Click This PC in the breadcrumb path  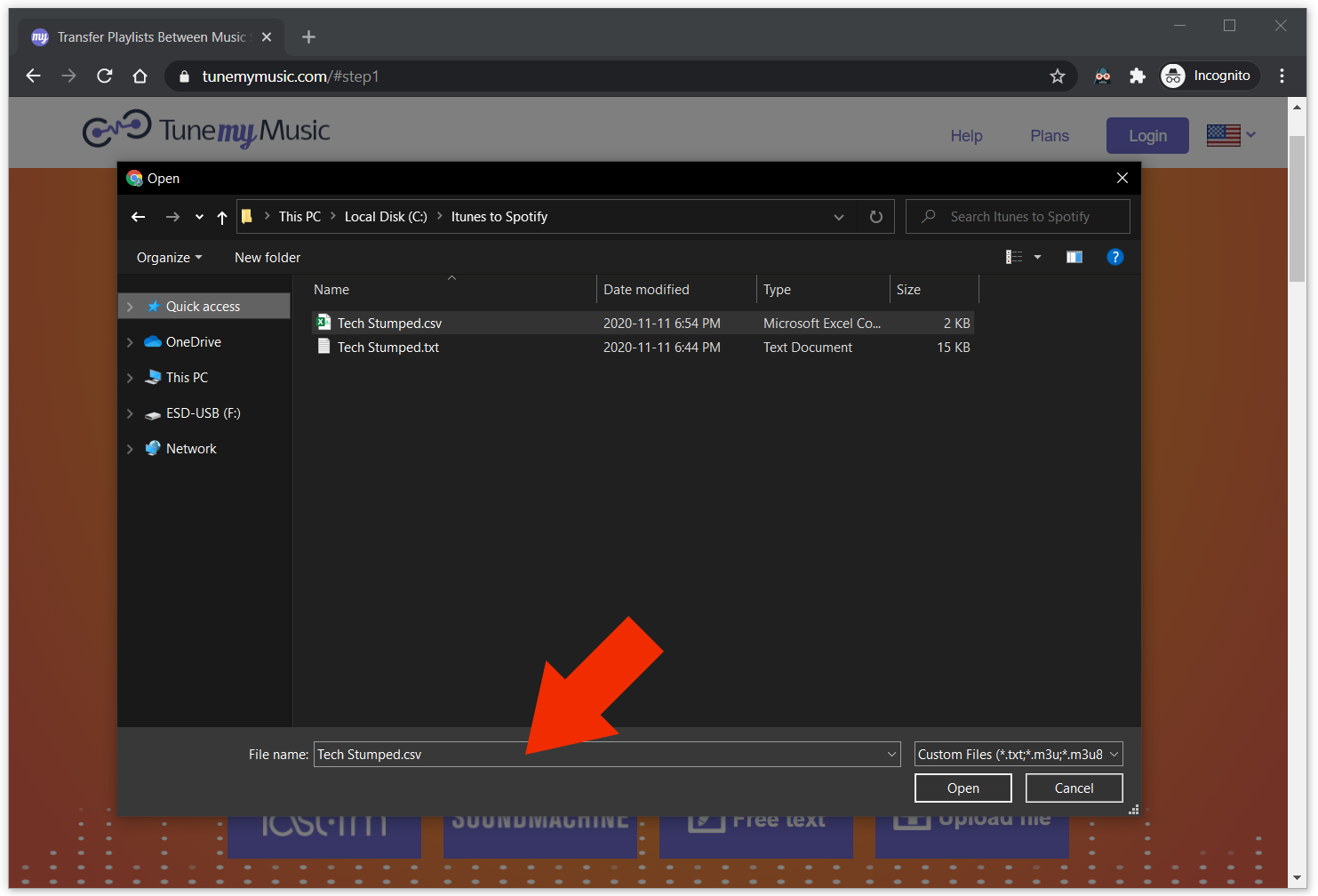point(300,217)
